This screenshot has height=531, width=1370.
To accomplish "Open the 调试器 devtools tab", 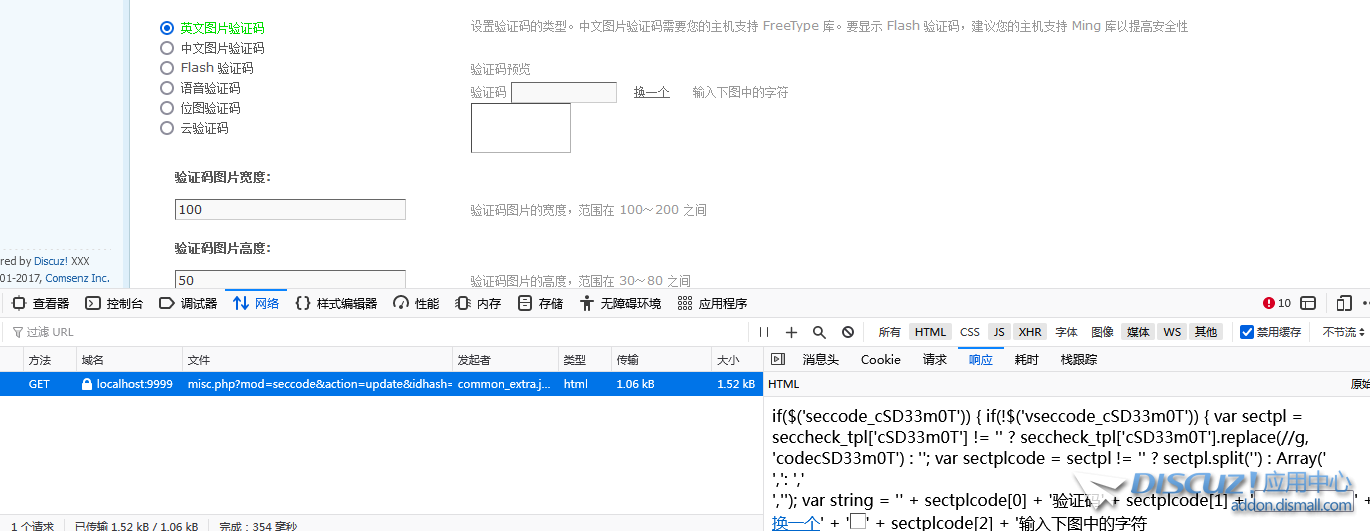I will [188, 303].
